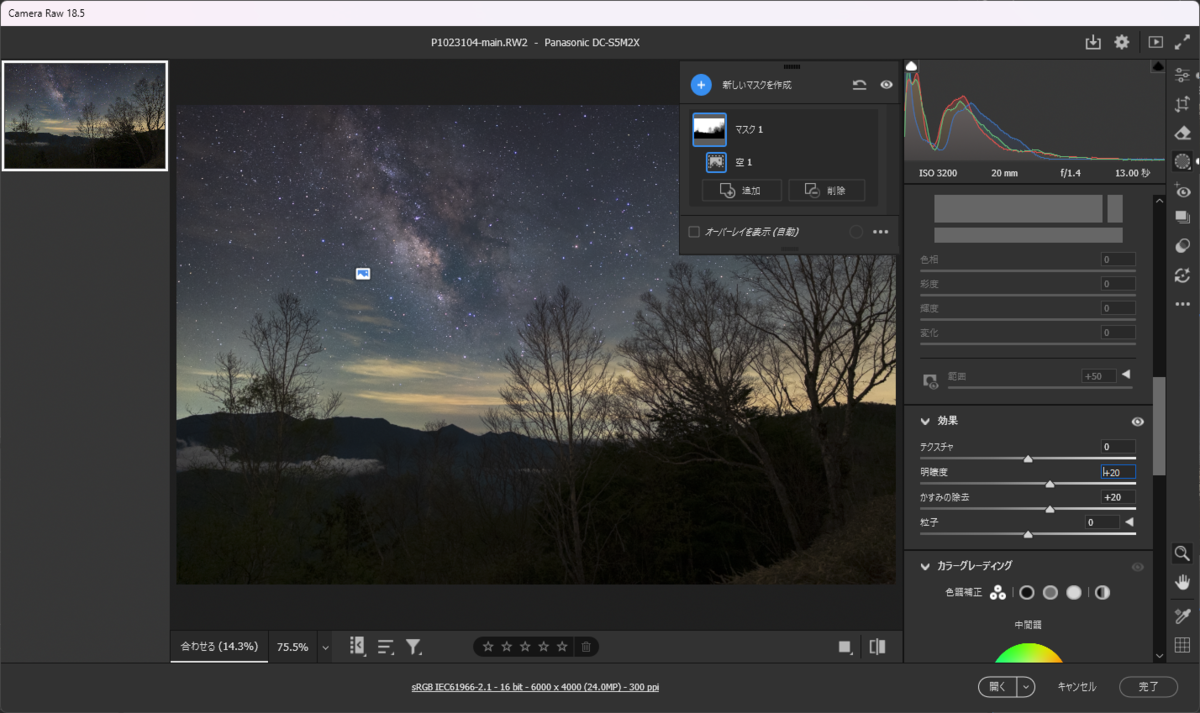
Task: Enable オーバーレイを表示 (自動) checkbox
Action: tap(694, 232)
